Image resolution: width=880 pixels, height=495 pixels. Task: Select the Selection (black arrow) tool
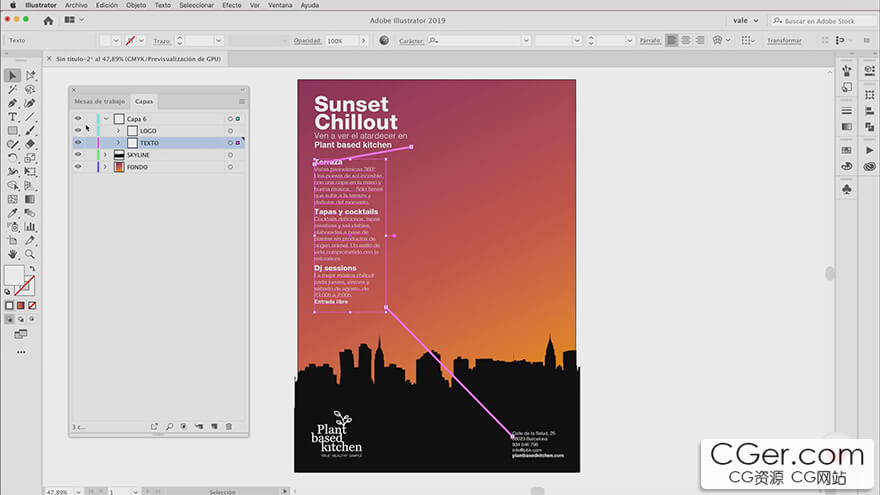click(12, 76)
